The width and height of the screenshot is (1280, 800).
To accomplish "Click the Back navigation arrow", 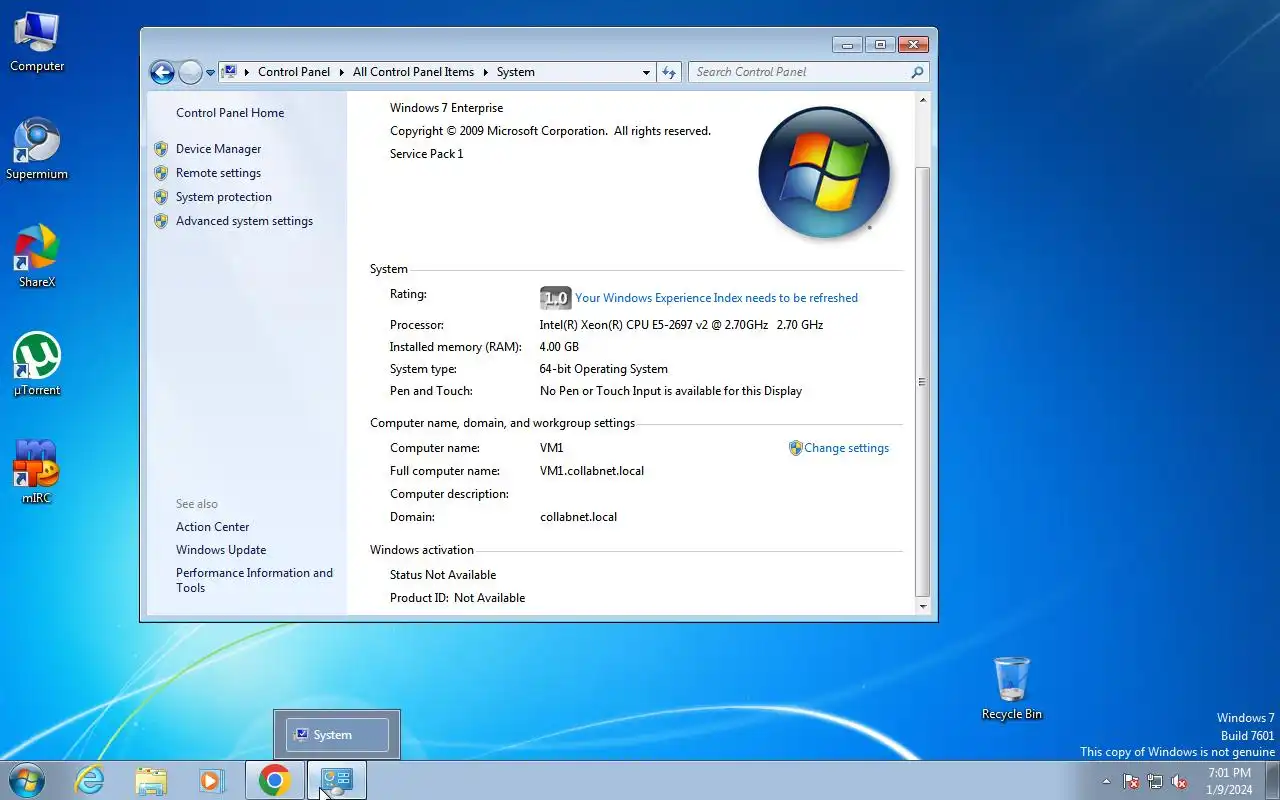I will [x=162, y=72].
